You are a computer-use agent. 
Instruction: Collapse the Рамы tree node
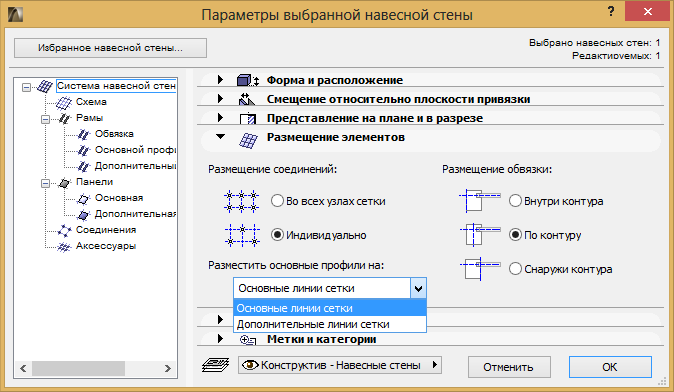coord(46,119)
